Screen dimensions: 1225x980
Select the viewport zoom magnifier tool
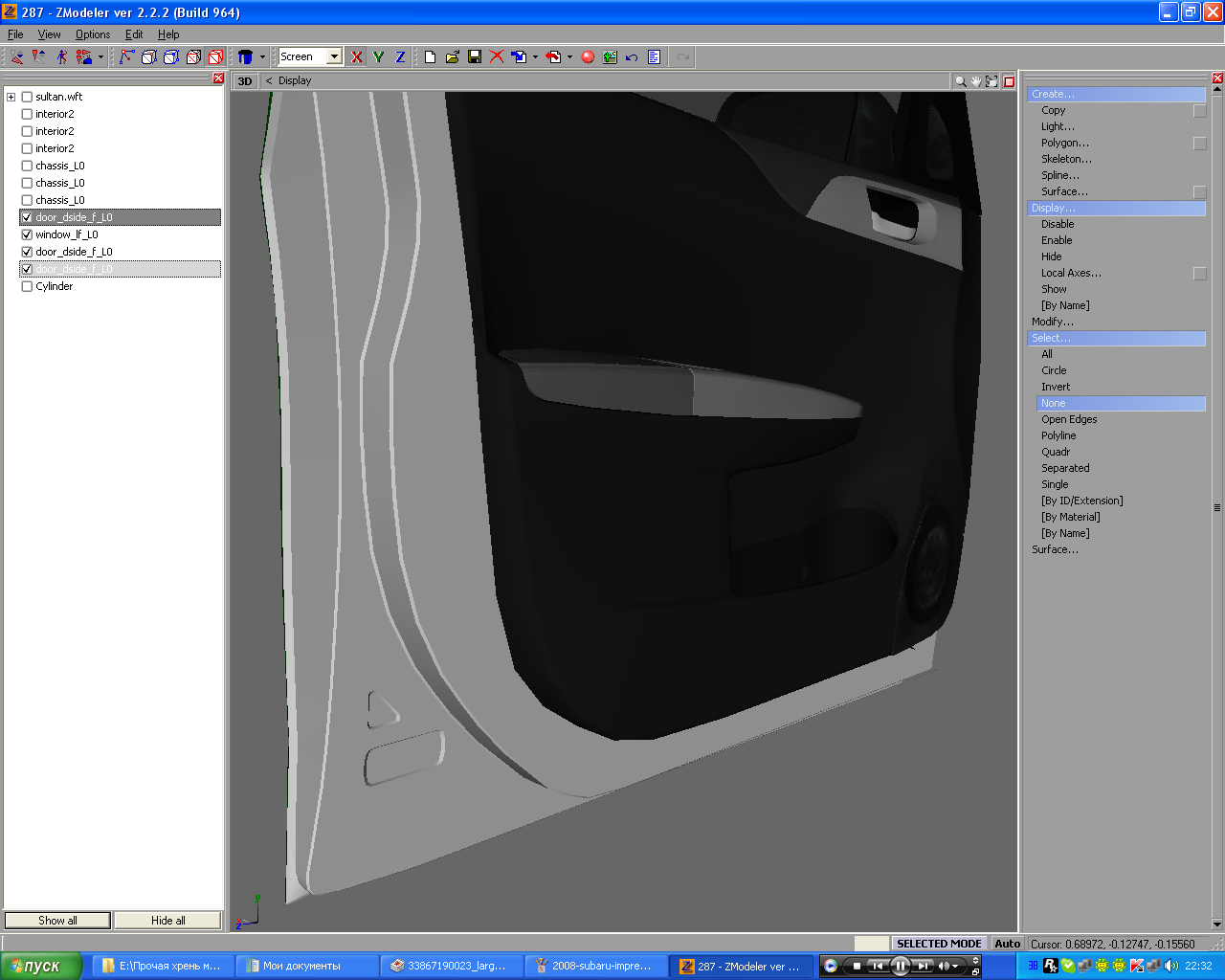(960, 81)
